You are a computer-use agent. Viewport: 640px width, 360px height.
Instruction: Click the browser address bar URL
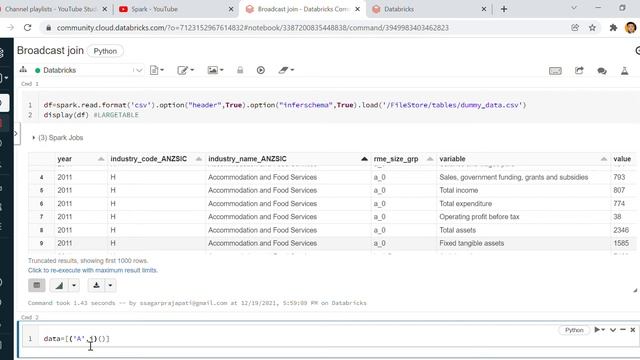click(x=252, y=28)
